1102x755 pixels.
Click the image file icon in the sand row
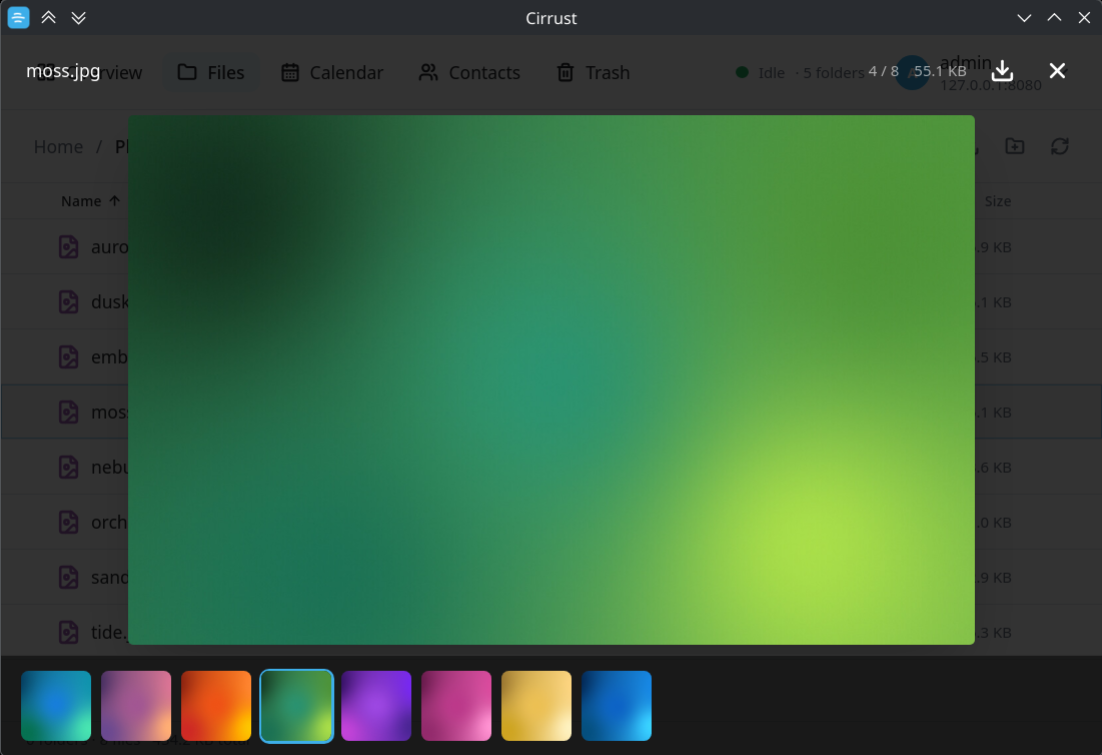(x=68, y=577)
